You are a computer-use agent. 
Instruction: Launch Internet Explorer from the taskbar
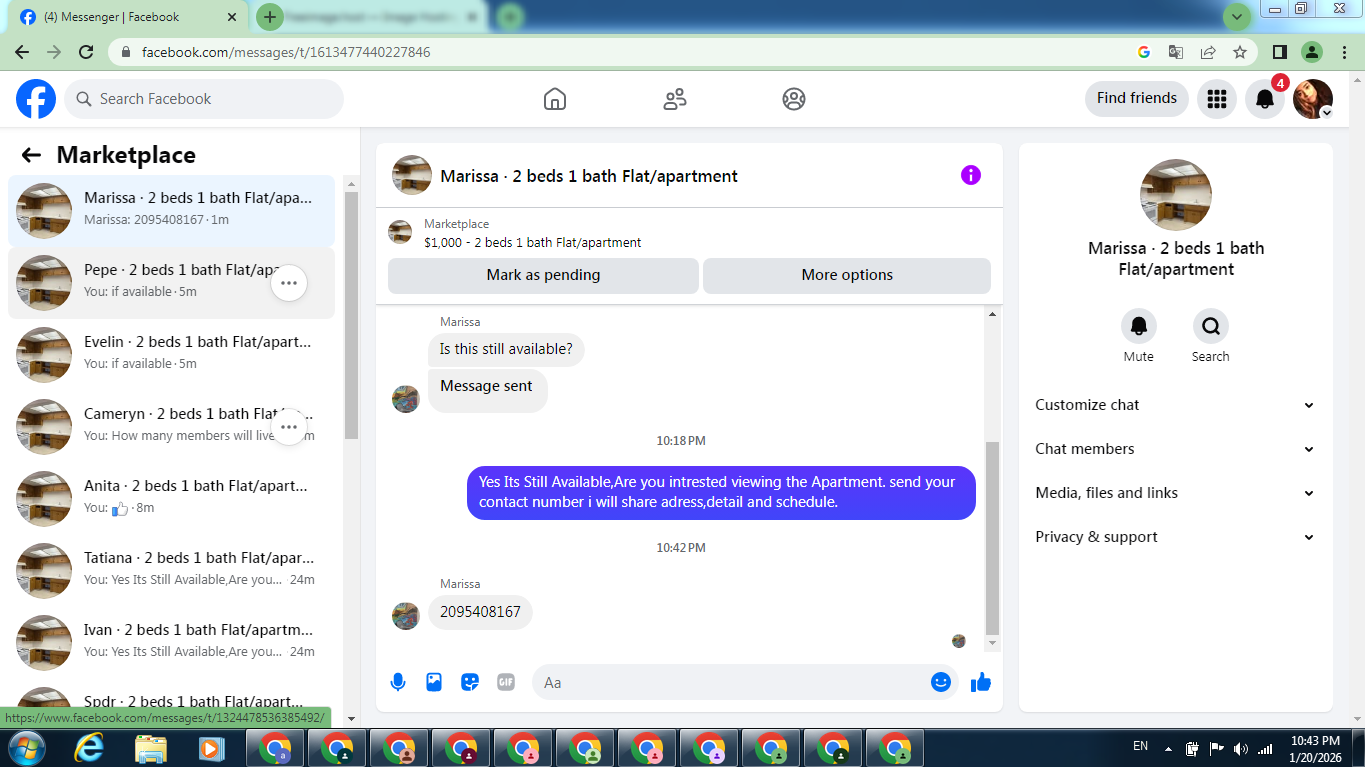click(x=89, y=747)
